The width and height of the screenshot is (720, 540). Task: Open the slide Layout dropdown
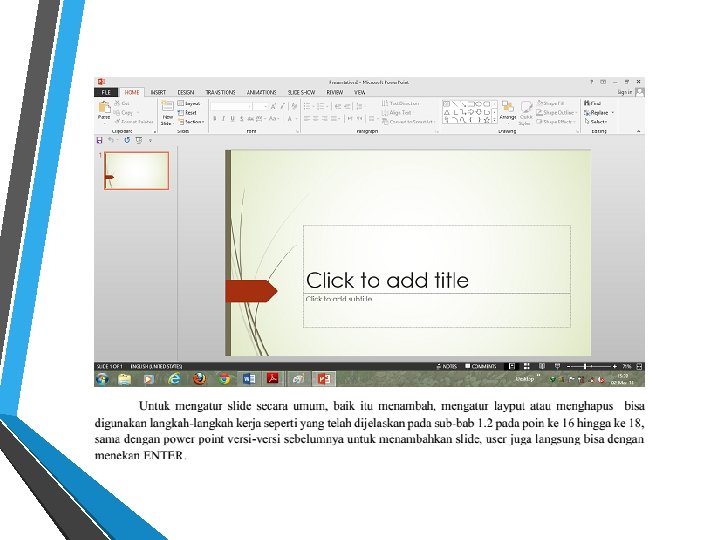coord(189,104)
